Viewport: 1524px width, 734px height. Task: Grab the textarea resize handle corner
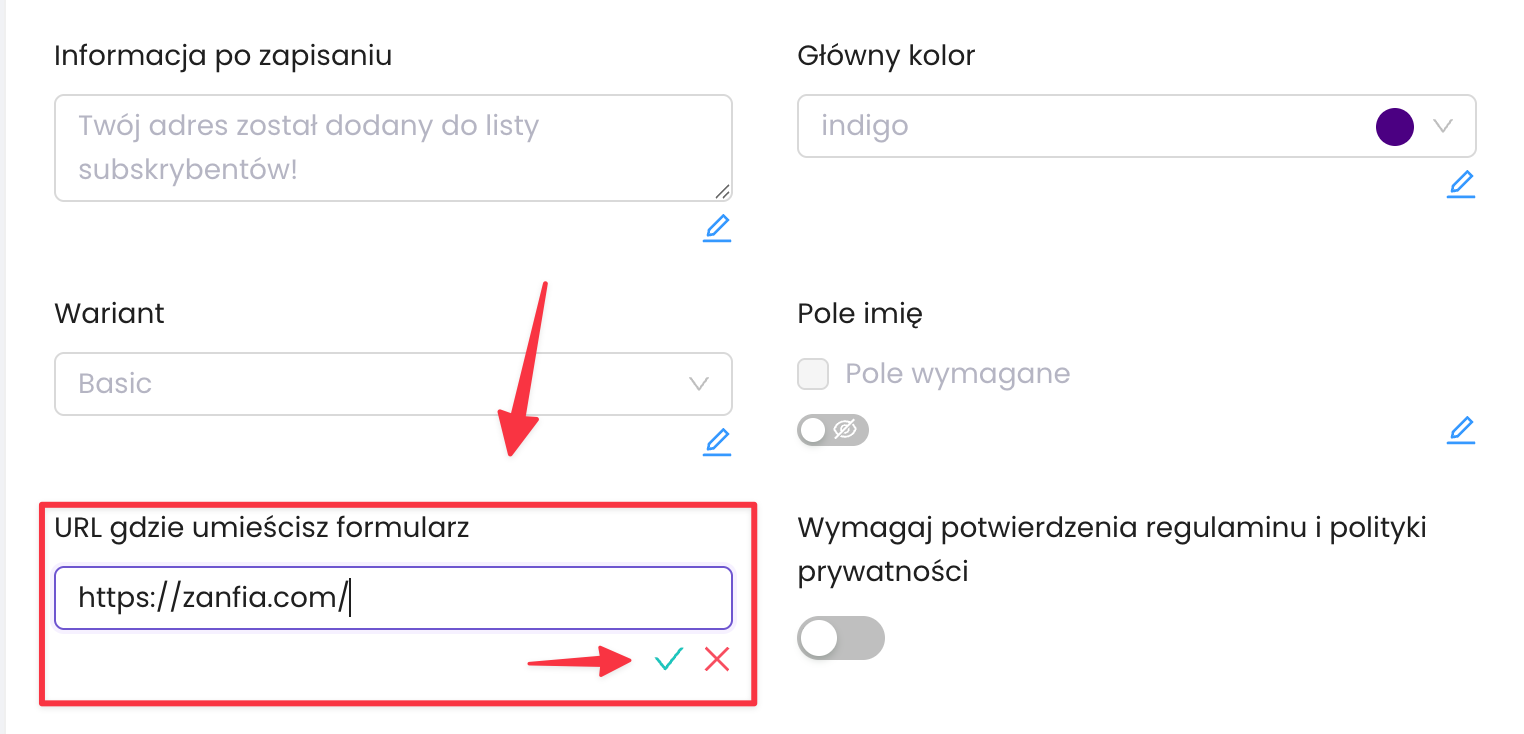pos(722,191)
